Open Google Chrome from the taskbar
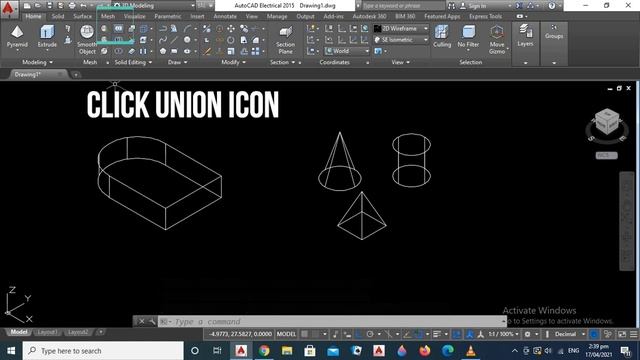The width and height of the screenshot is (640, 360). tap(264, 351)
